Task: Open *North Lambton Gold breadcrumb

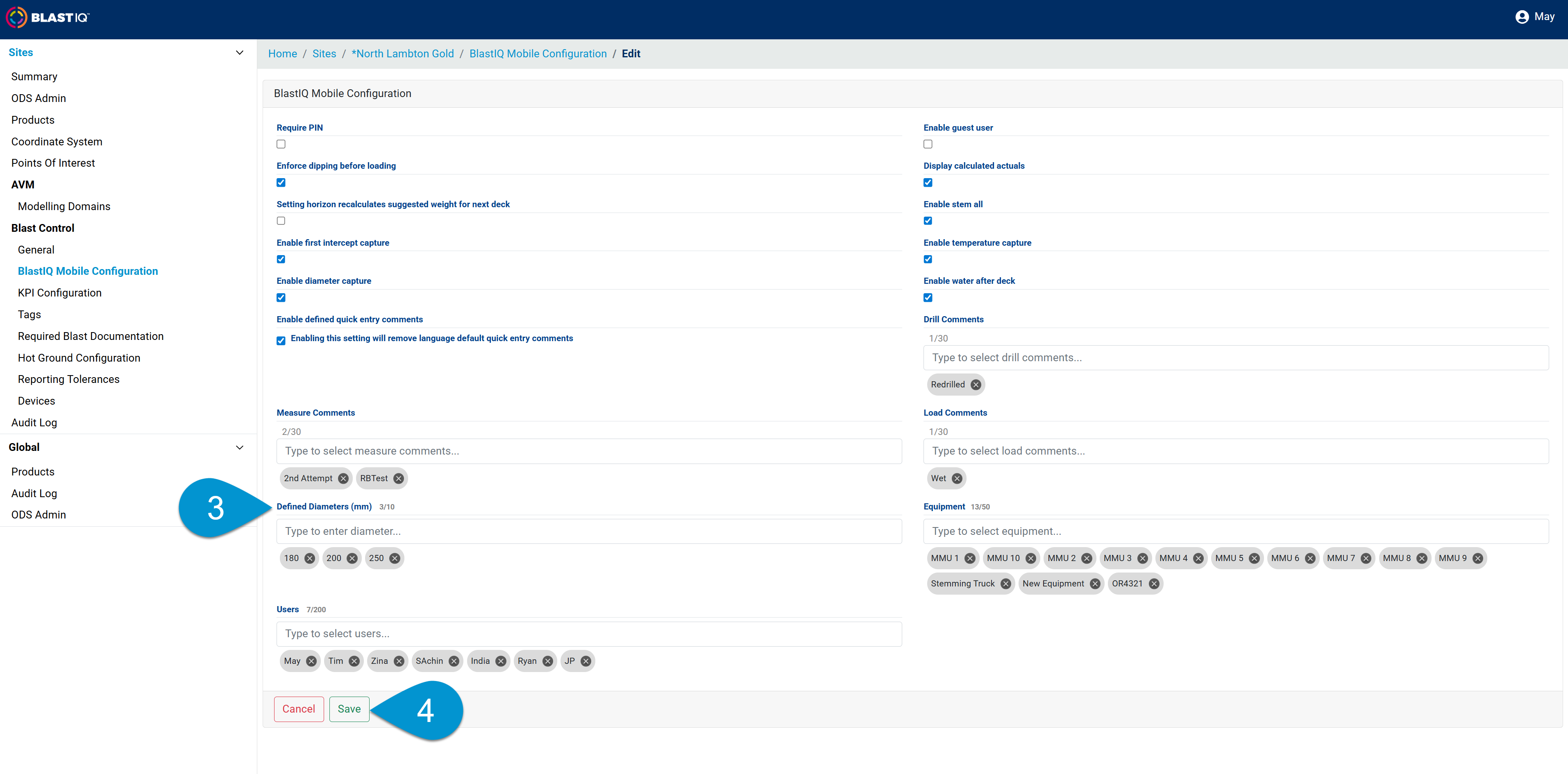Action: click(403, 54)
